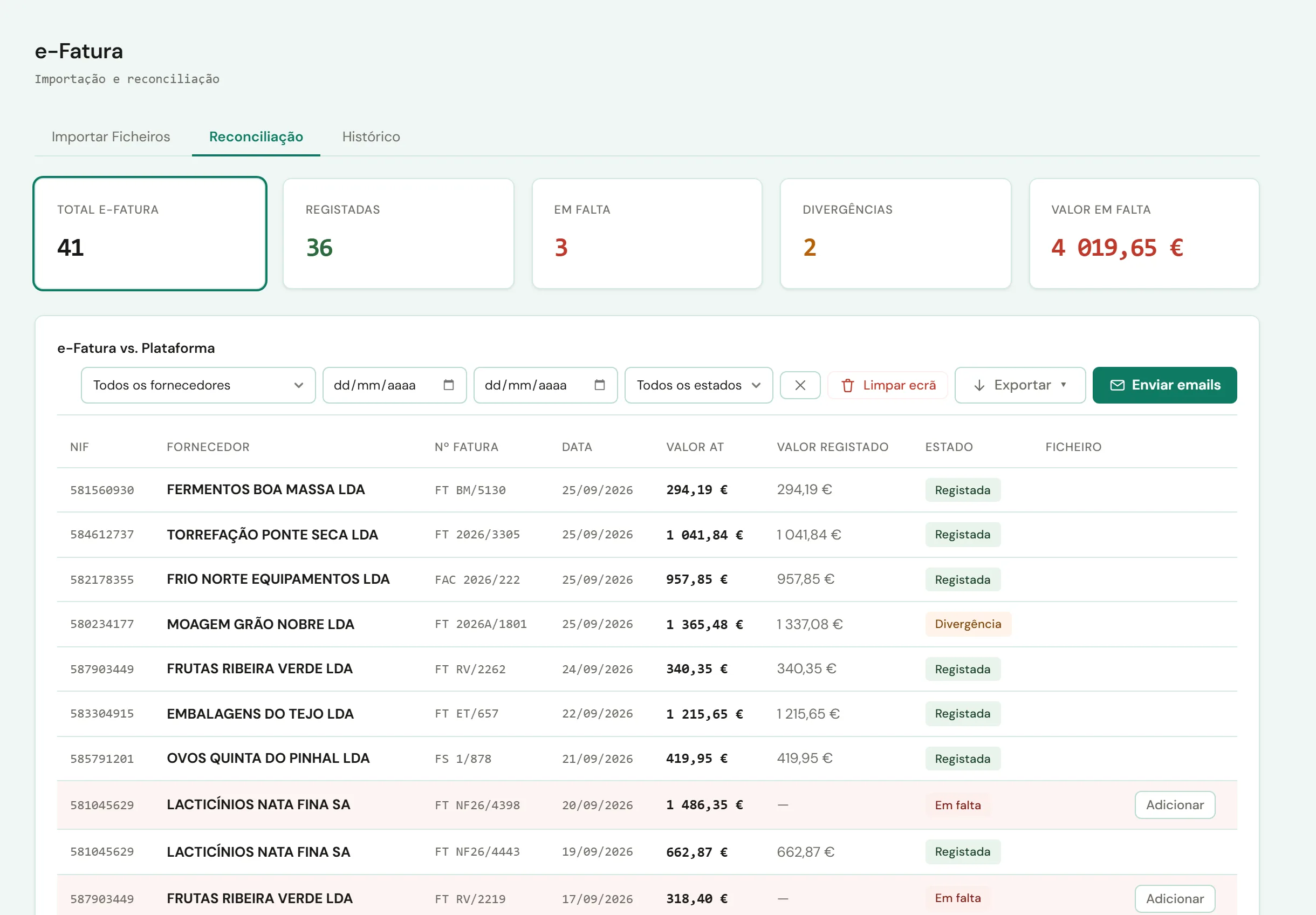Click the trash icon in Limpar ecrã
This screenshot has height=915, width=1316.
(x=848, y=385)
